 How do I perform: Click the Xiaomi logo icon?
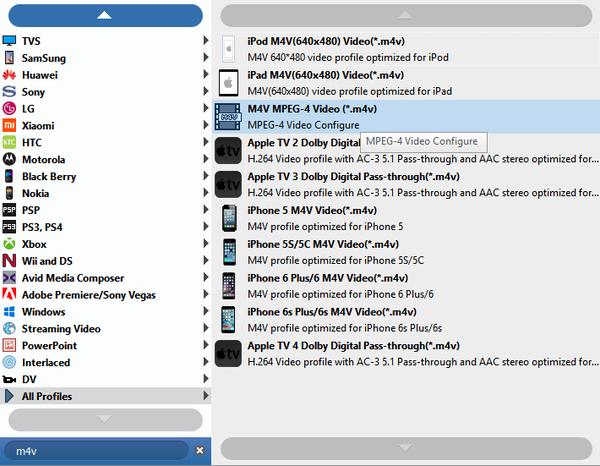[9, 125]
